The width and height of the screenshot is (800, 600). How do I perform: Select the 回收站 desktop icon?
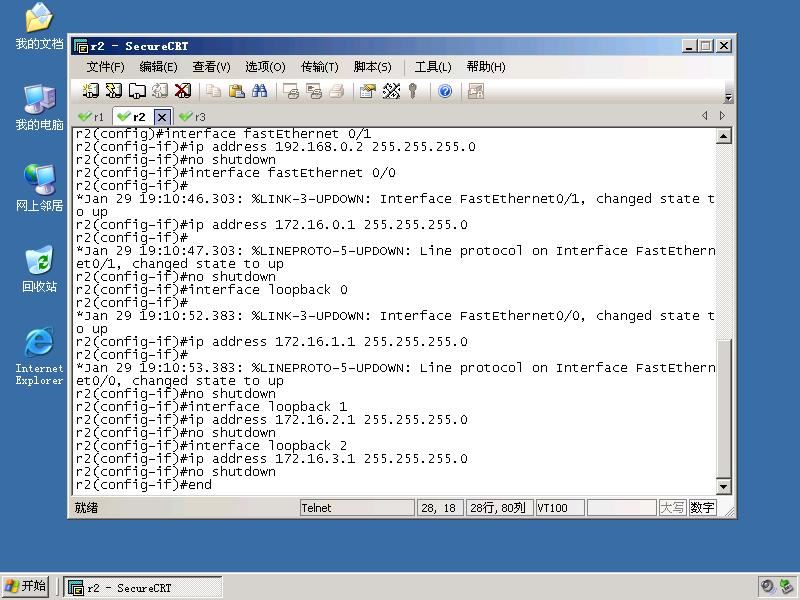coord(39,269)
